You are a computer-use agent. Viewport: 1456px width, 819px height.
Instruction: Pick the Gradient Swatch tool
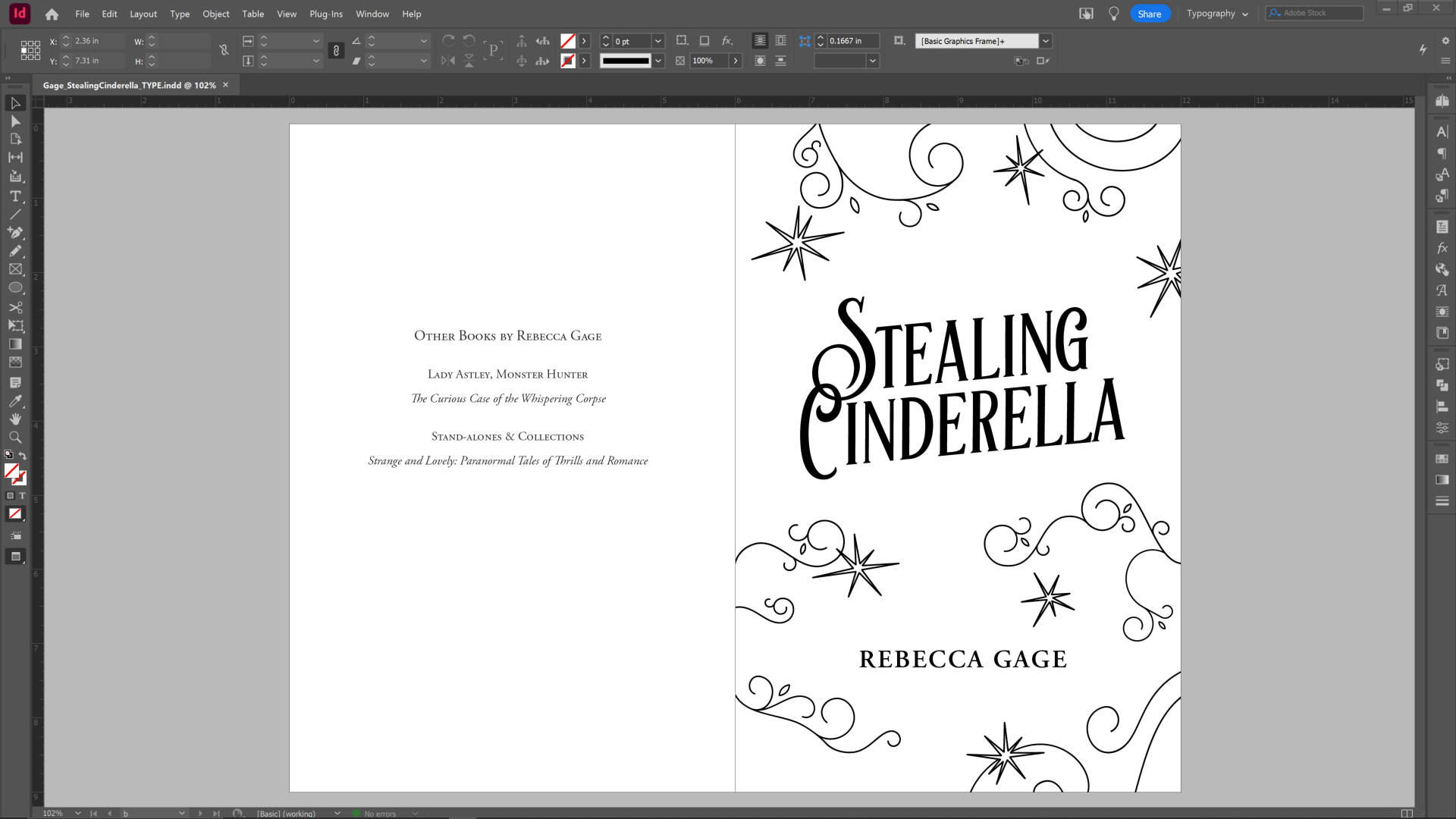point(15,344)
